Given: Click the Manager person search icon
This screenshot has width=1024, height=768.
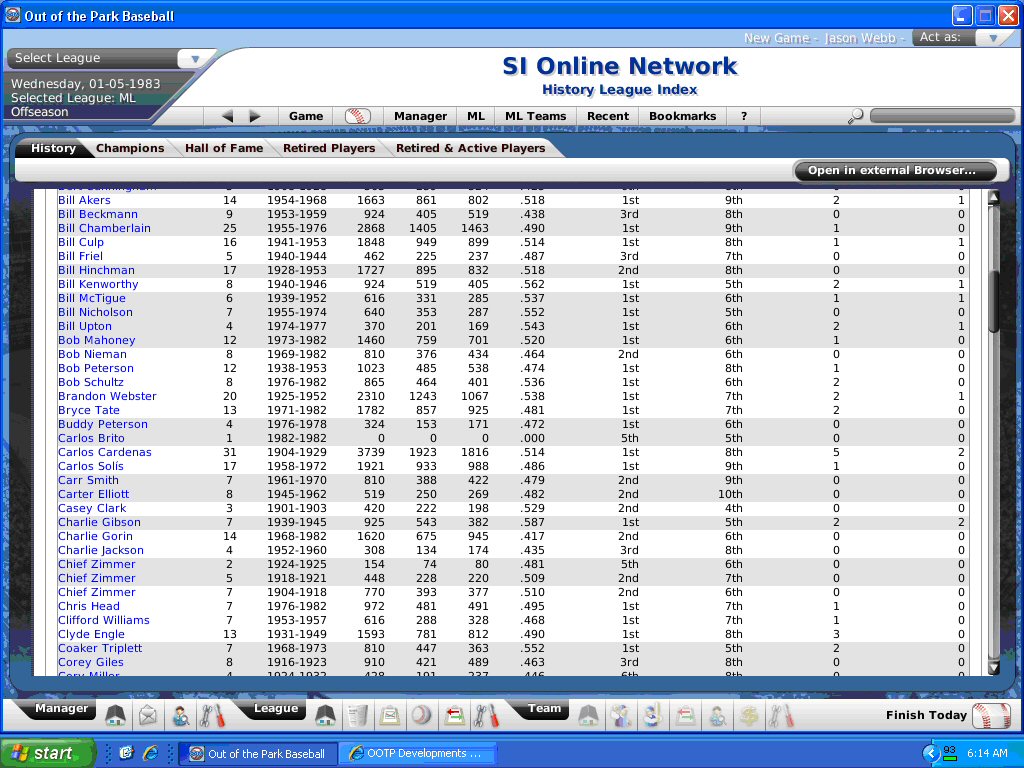Looking at the screenshot, I should [181, 715].
